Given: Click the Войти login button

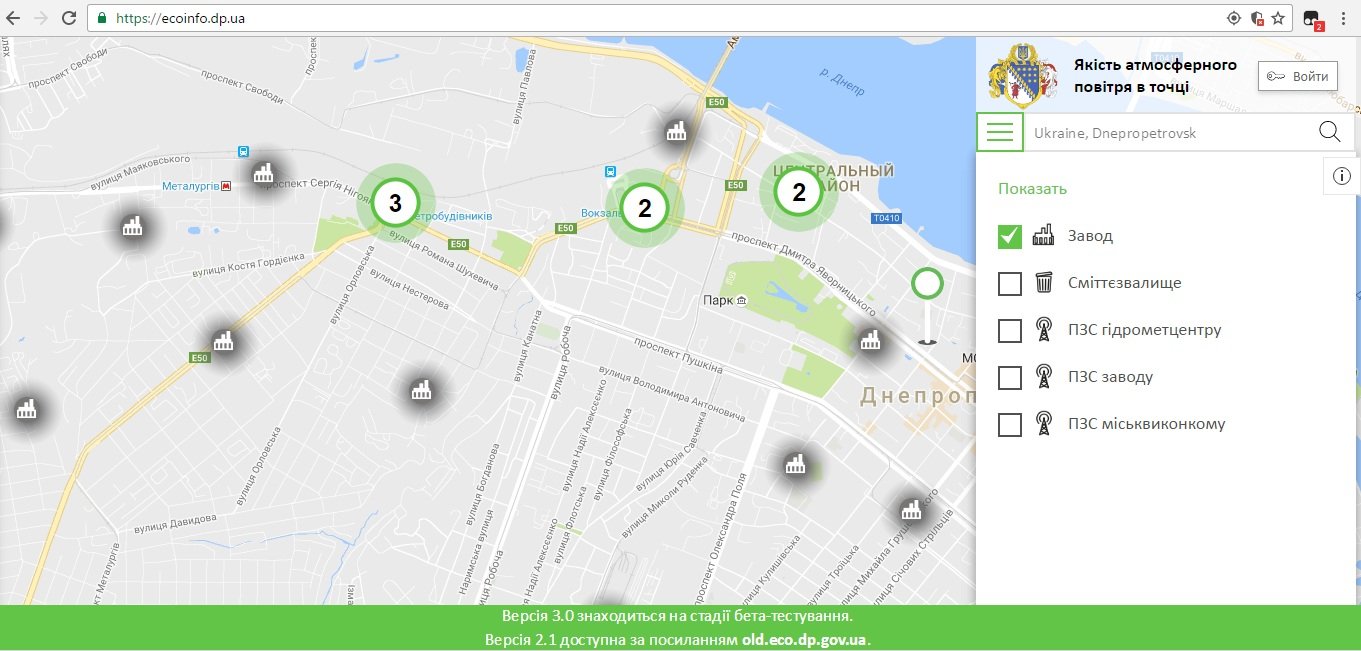Looking at the screenshot, I should [1297, 77].
